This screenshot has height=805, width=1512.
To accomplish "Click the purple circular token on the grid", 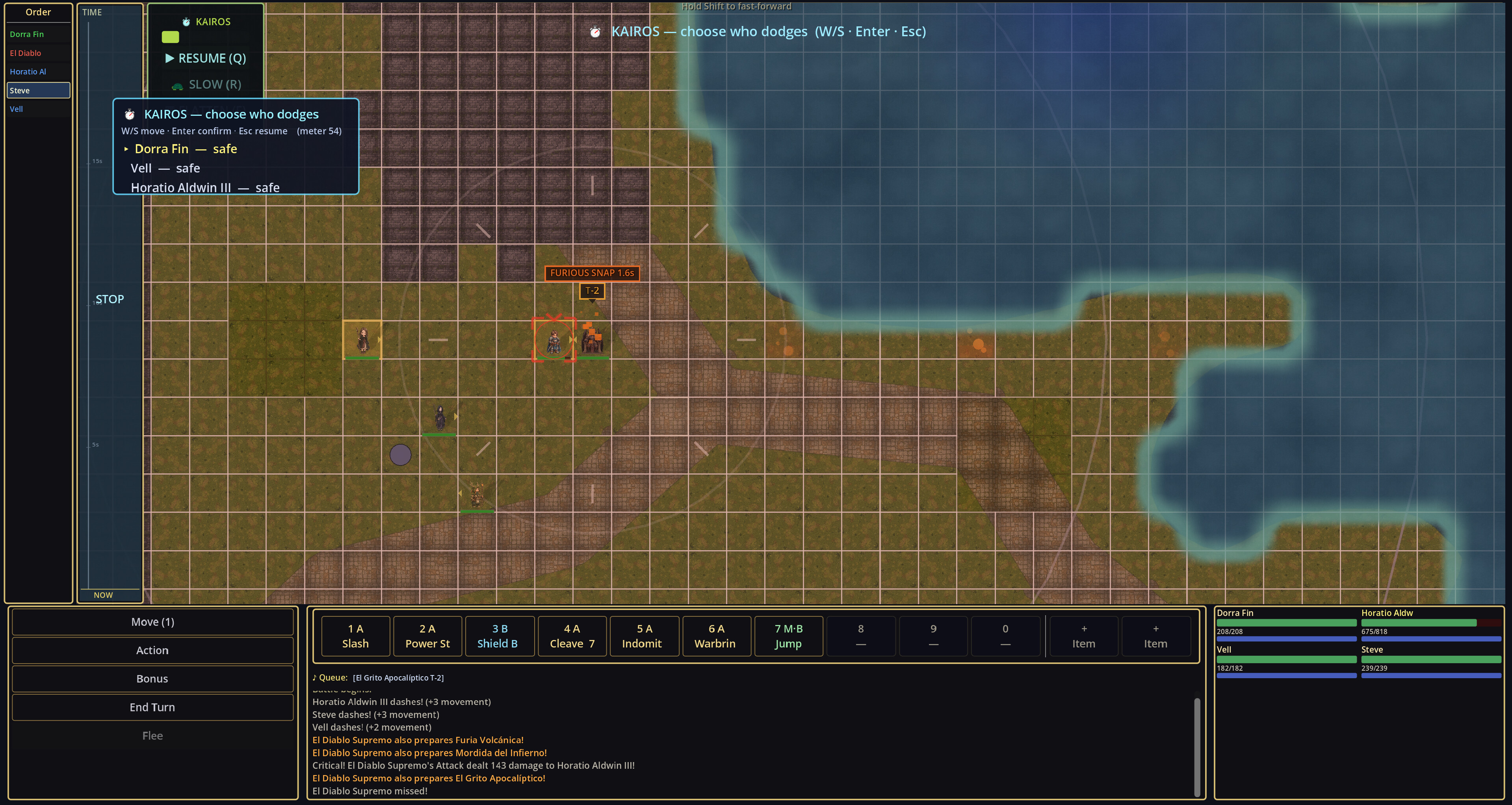I will tap(400, 455).
